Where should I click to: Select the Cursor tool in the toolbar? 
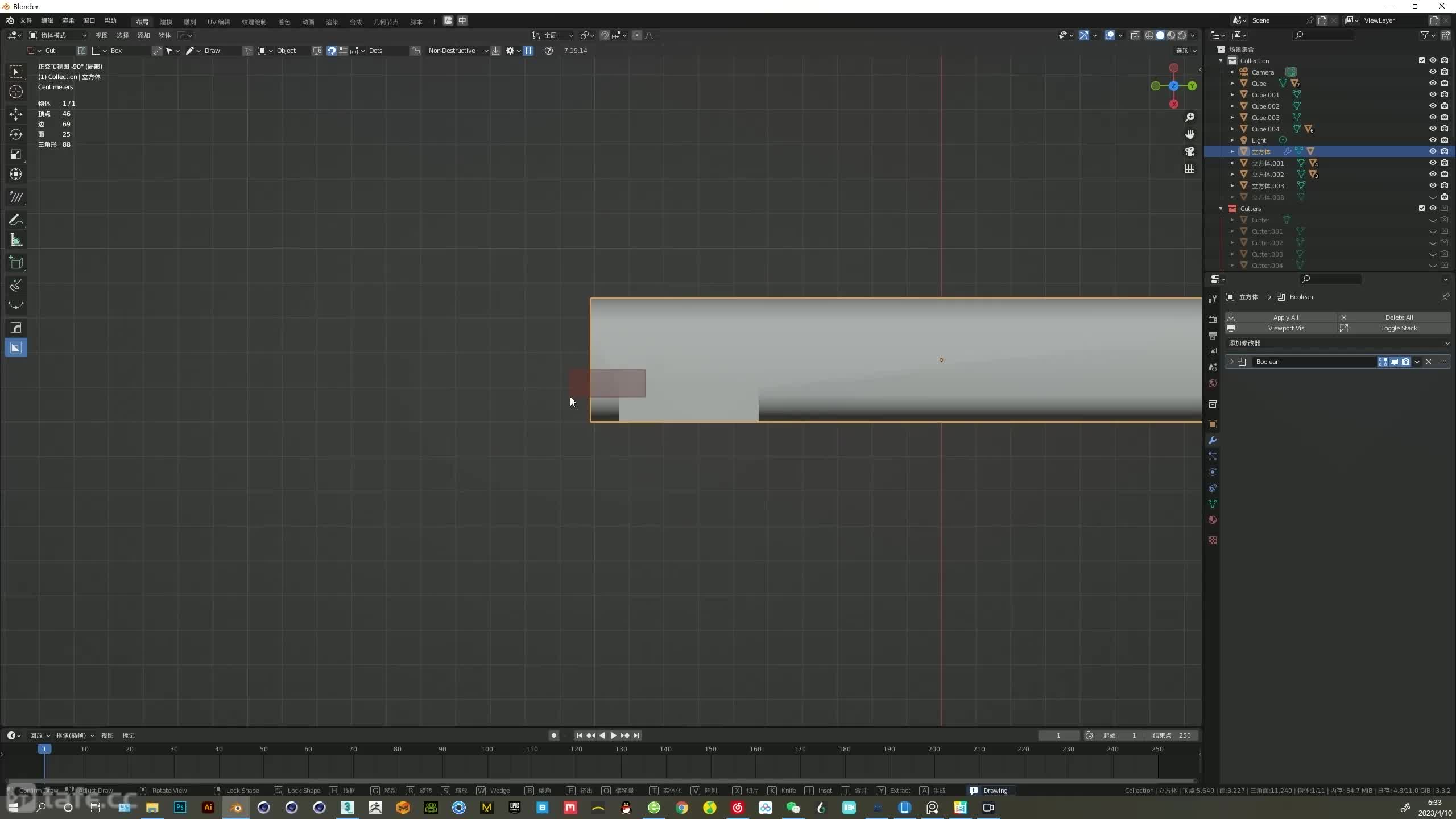click(x=16, y=92)
